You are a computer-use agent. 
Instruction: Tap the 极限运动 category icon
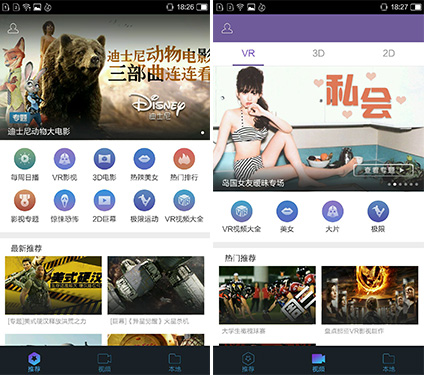pyautogui.click(x=144, y=200)
